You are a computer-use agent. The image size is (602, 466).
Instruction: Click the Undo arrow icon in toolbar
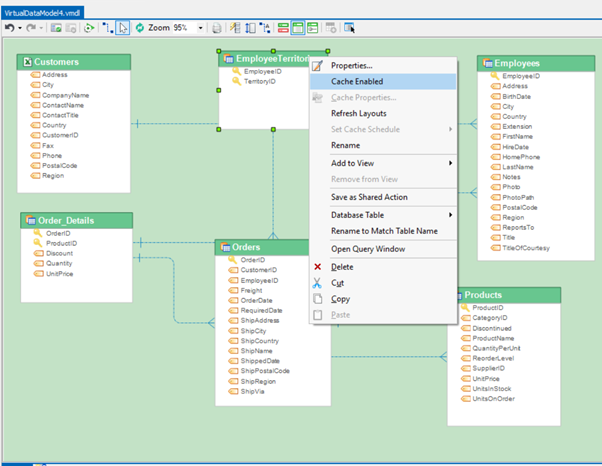click(9, 28)
